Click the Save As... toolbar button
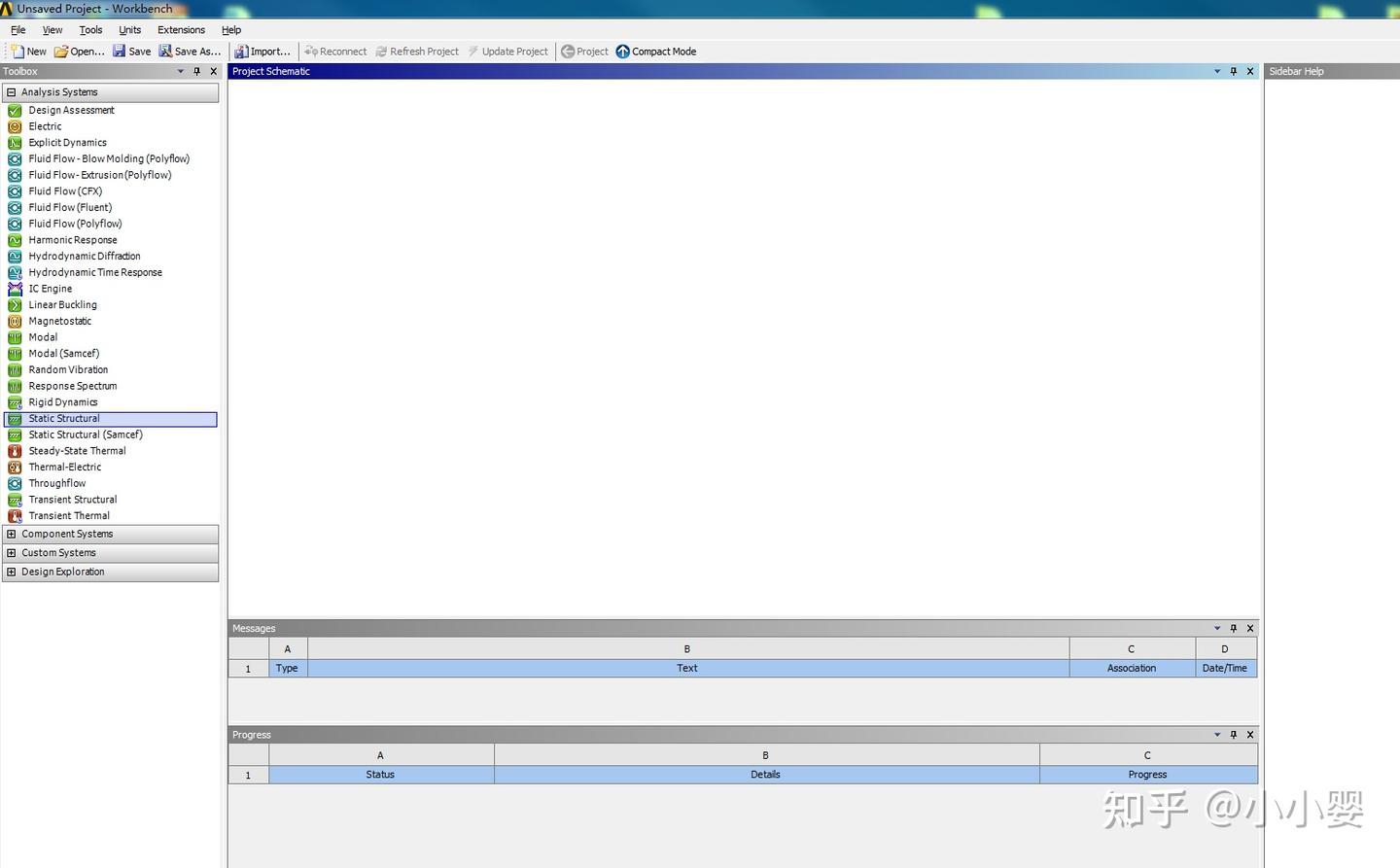Screen dimensions: 1400x868 pyautogui.click(x=191, y=52)
